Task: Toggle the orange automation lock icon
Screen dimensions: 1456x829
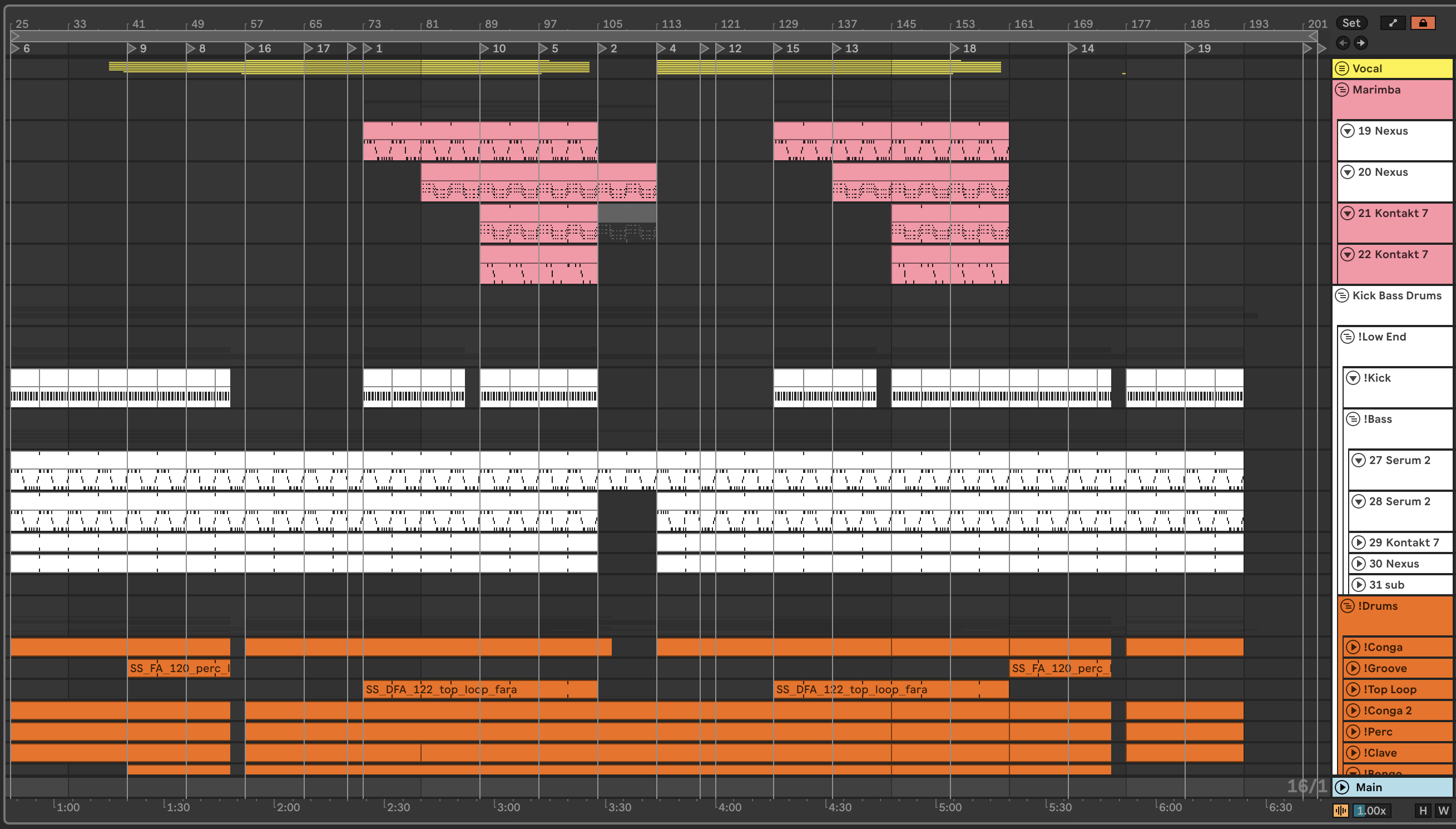Action: pos(1423,23)
